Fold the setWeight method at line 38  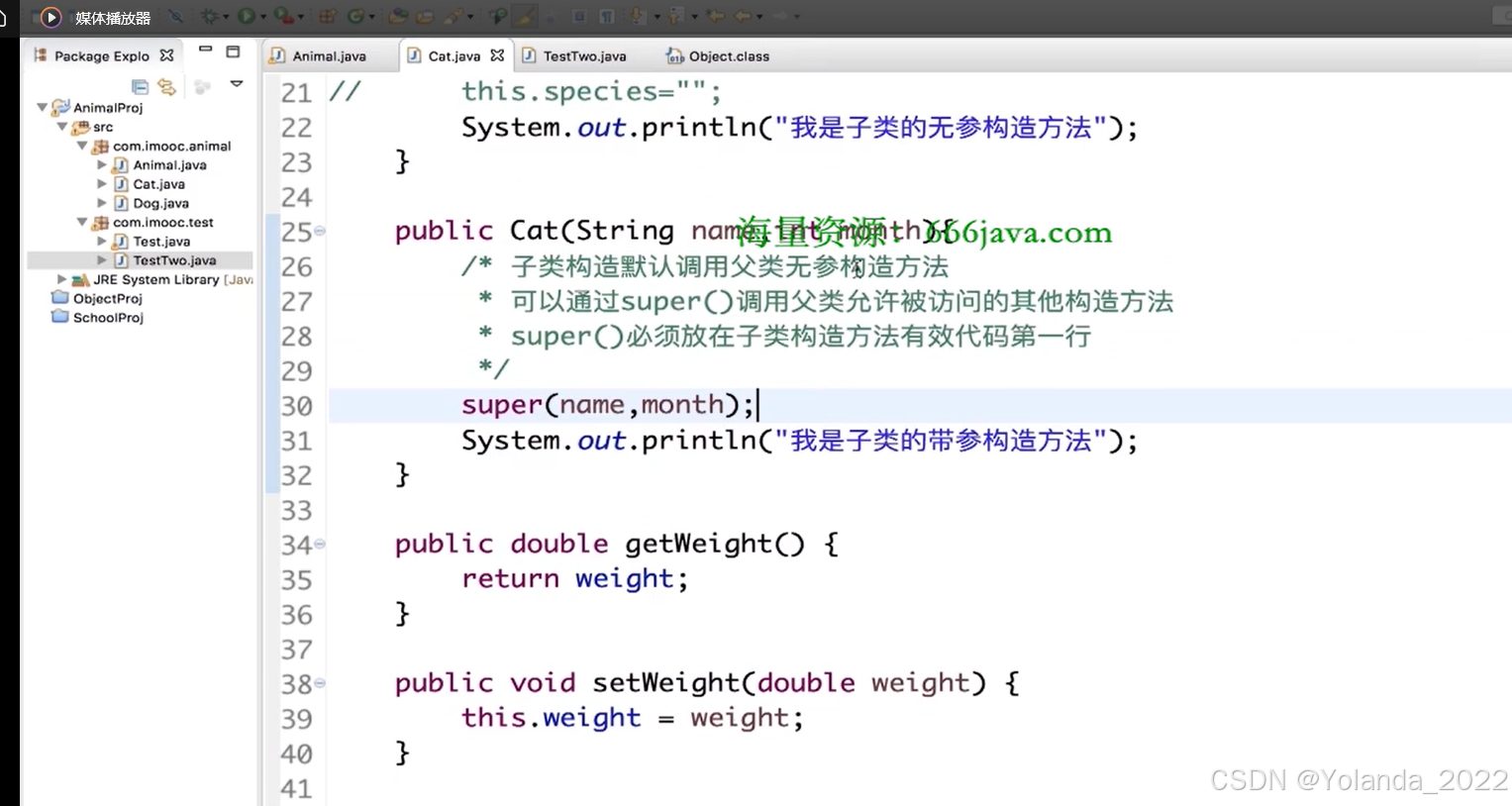tap(320, 683)
